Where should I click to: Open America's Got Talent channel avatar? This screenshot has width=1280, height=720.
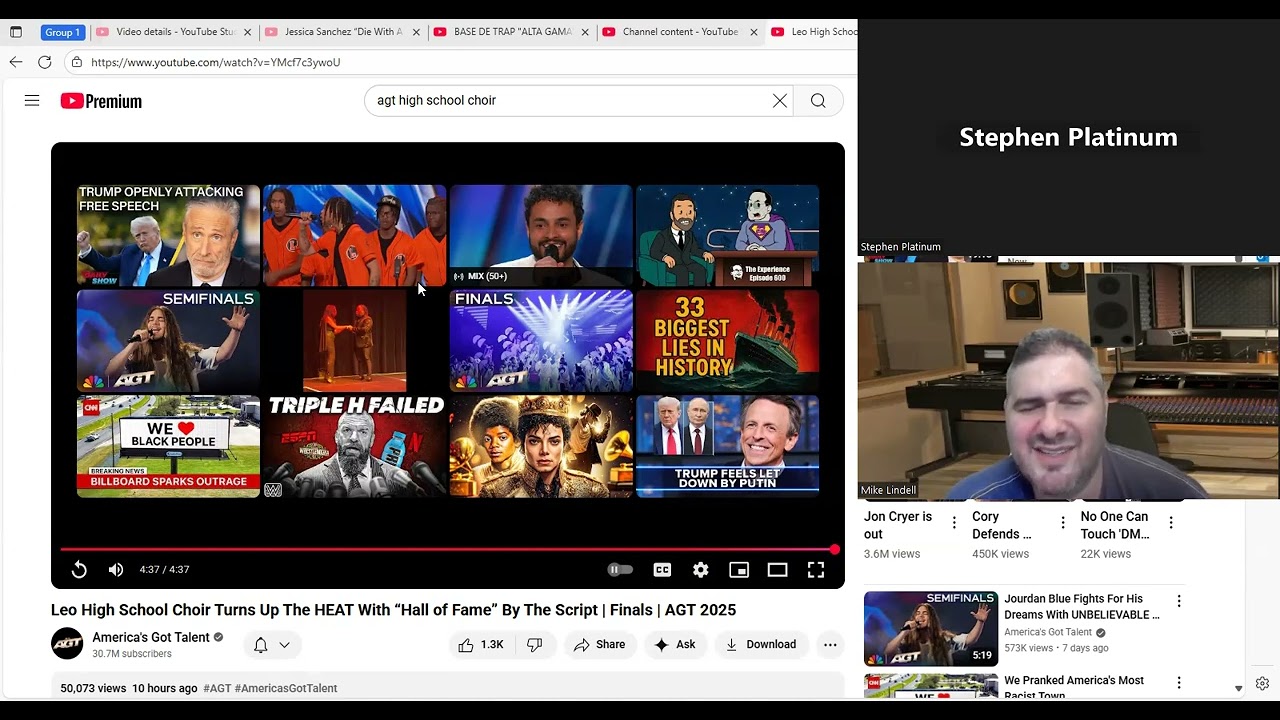click(x=67, y=644)
